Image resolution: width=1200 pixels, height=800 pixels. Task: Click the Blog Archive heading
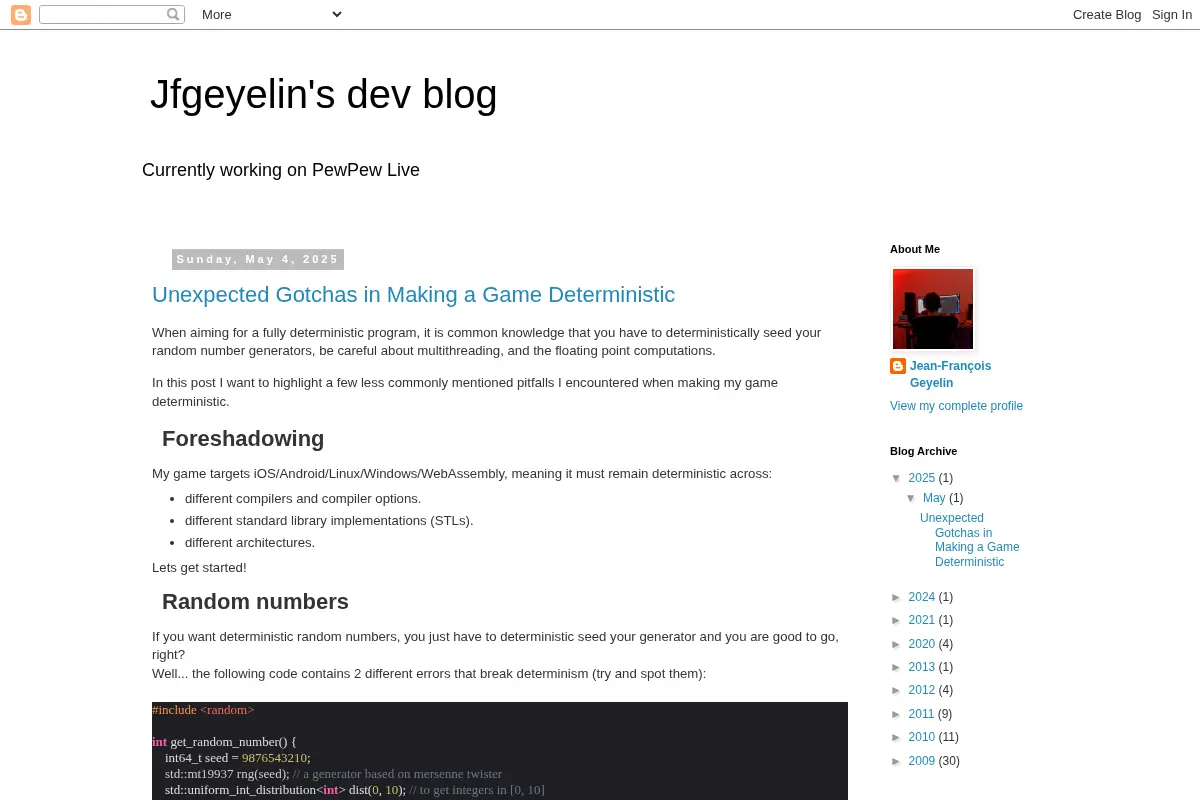pyautogui.click(x=923, y=451)
